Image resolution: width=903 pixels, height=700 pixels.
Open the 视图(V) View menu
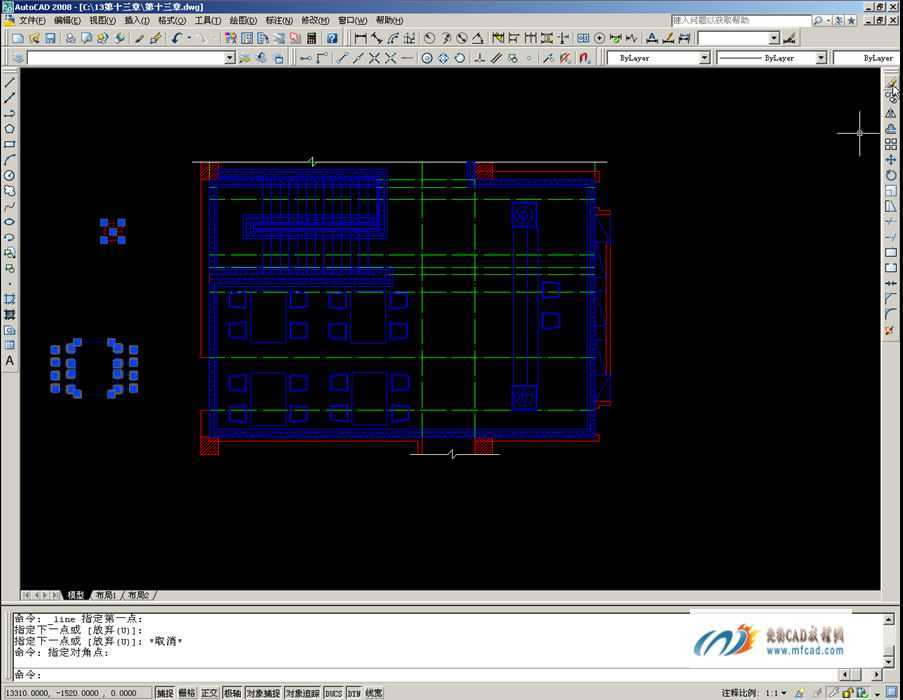coord(103,21)
